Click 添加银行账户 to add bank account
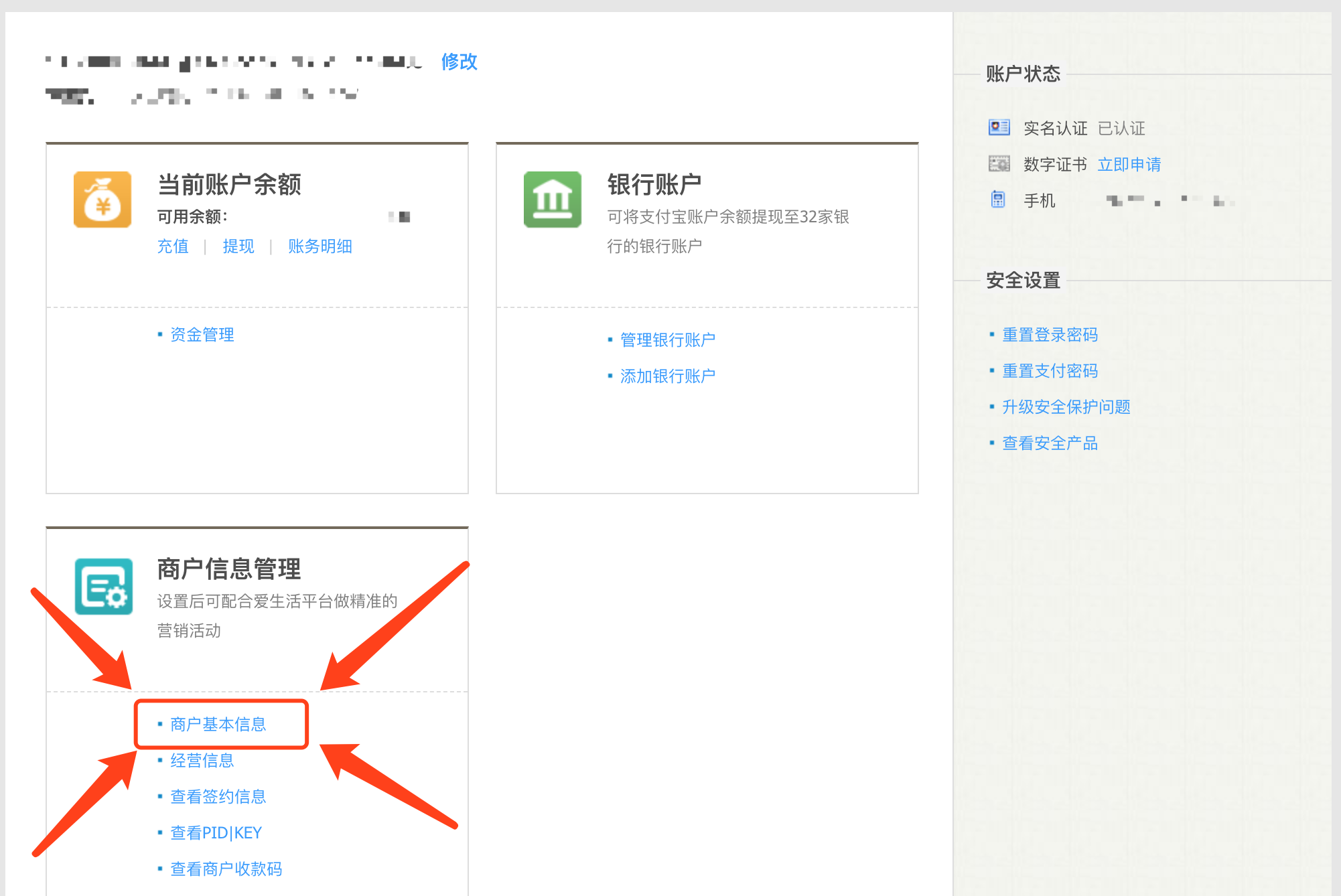The width and height of the screenshot is (1341, 896). click(x=667, y=376)
